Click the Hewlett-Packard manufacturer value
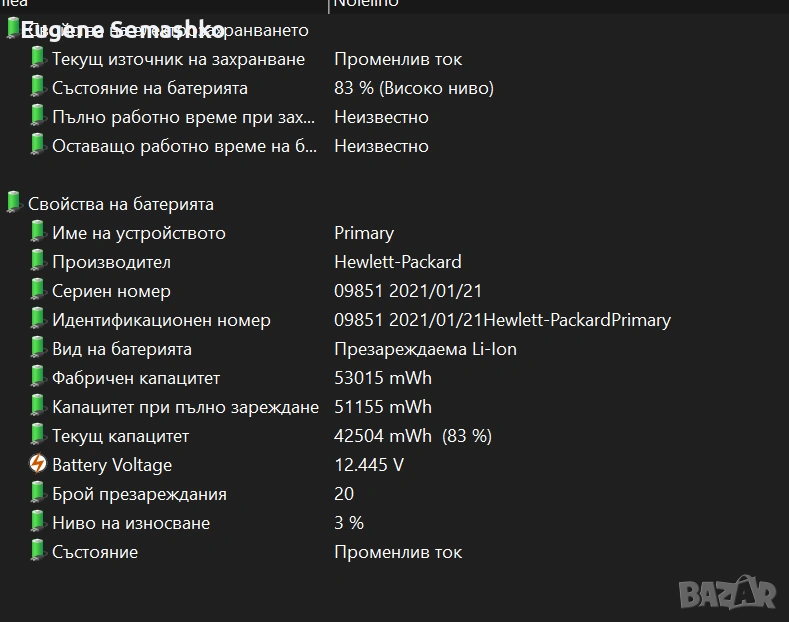Screen dimensions: 789x622 click(397, 262)
